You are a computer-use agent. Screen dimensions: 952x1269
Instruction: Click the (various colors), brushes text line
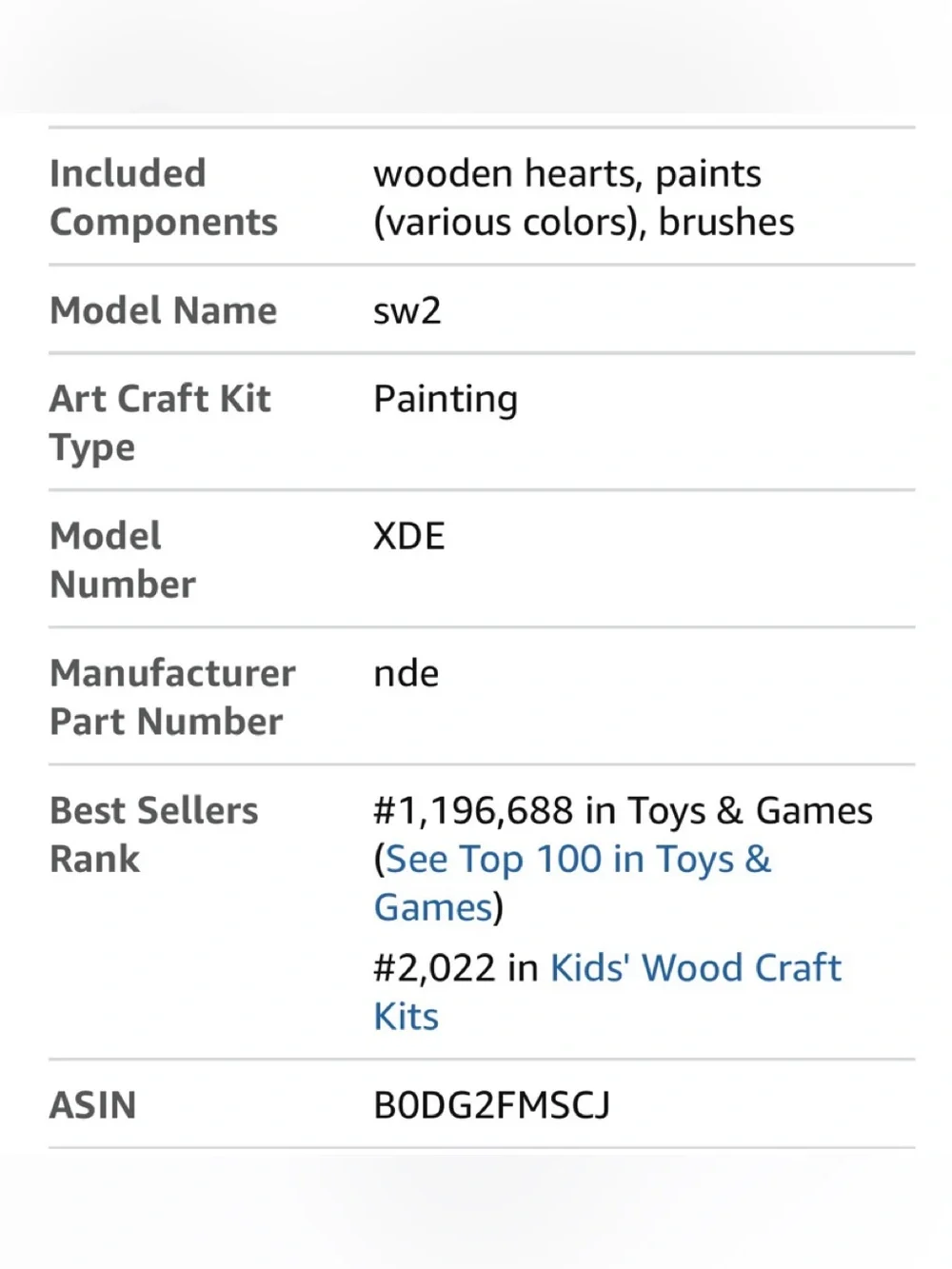click(584, 222)
